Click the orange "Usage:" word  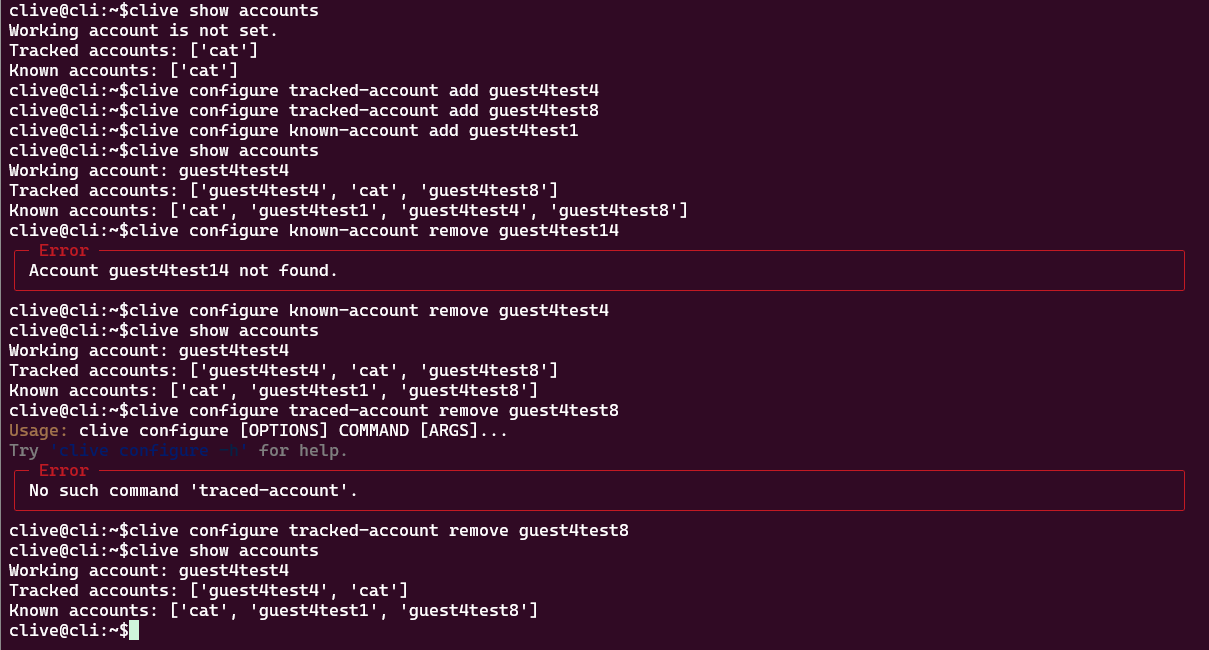[38, 430]
